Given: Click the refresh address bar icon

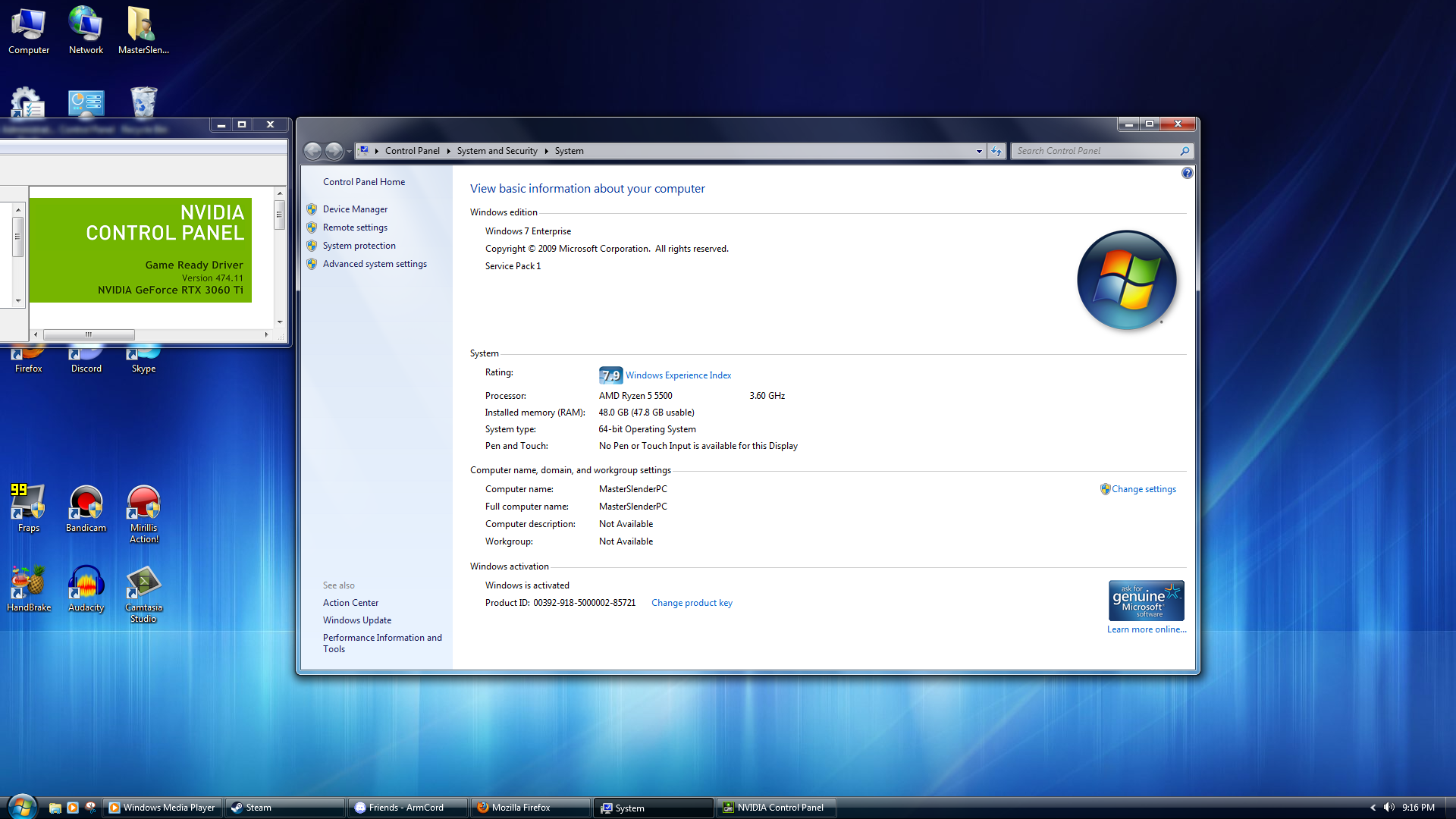Looking at the screenshot, I should (996, 151).
